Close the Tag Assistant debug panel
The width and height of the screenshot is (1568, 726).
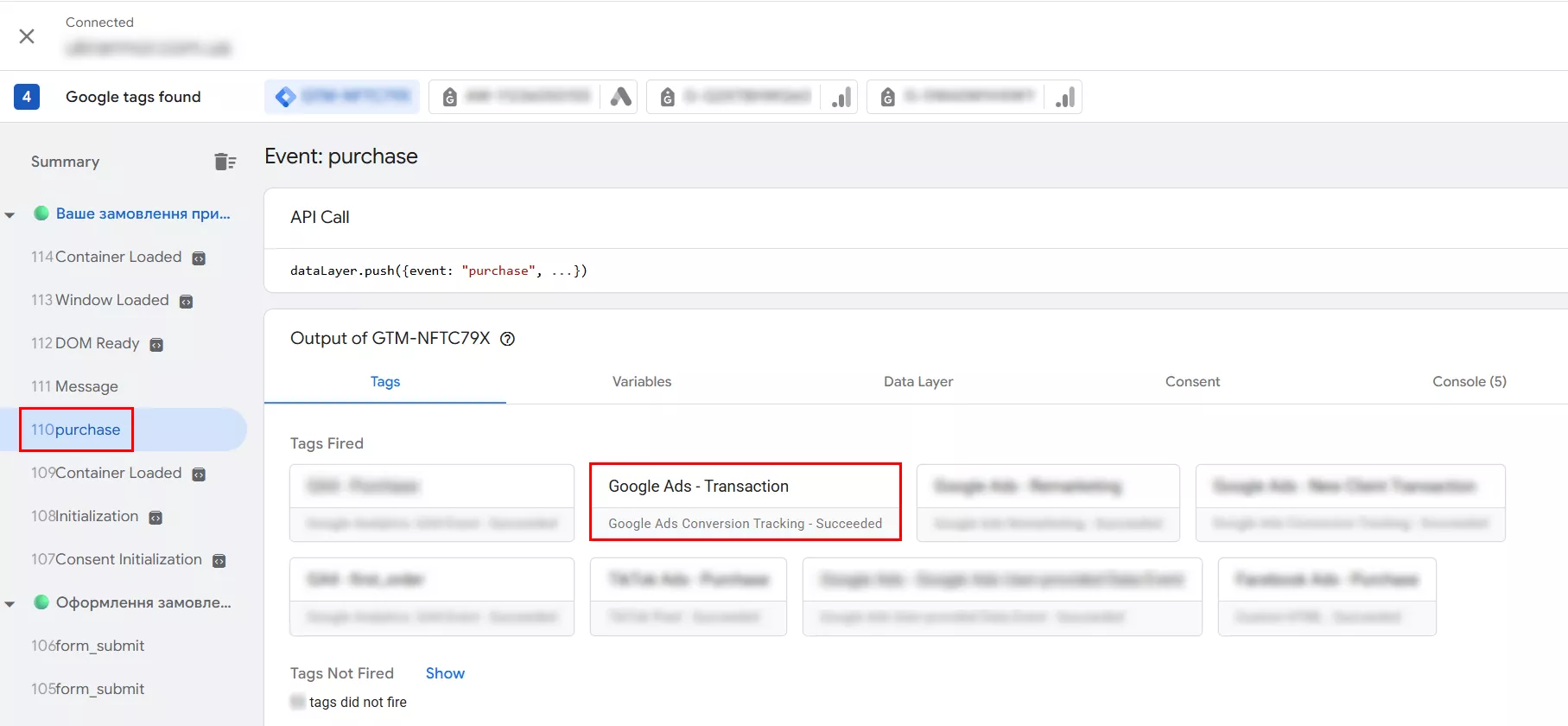(x=27, y=36)
